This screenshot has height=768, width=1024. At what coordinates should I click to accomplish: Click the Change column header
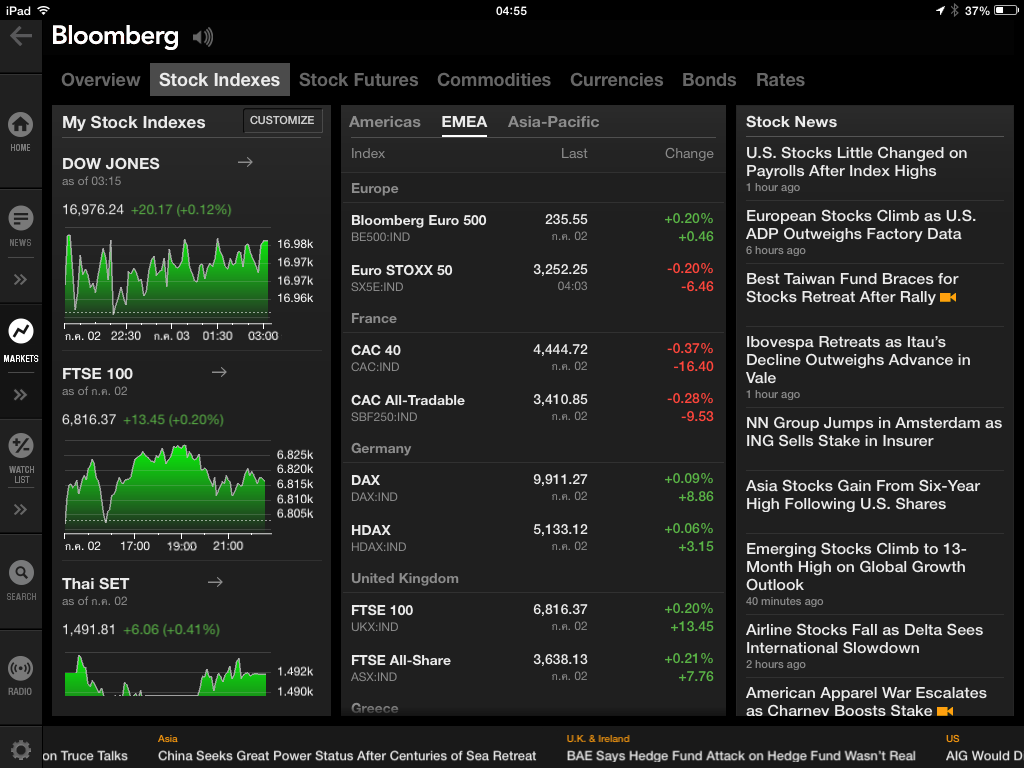point(689,153)
